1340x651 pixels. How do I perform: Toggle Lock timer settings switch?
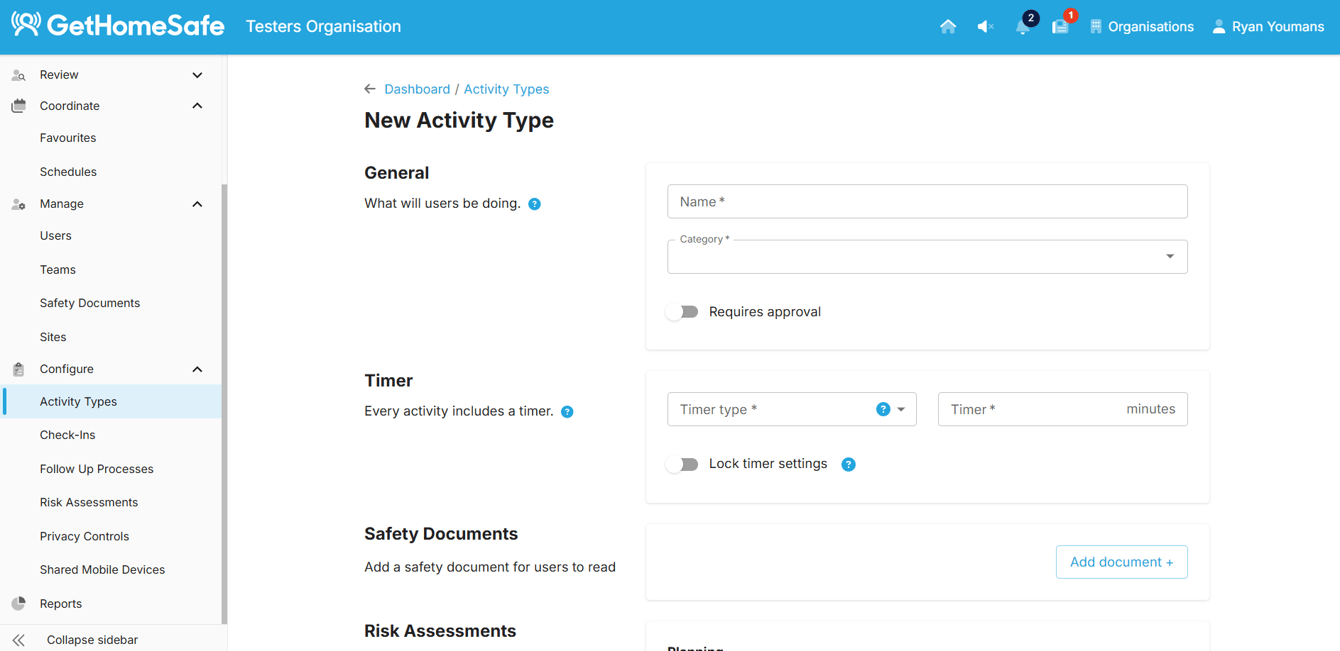pyautogui.click(x=682, y=464)
